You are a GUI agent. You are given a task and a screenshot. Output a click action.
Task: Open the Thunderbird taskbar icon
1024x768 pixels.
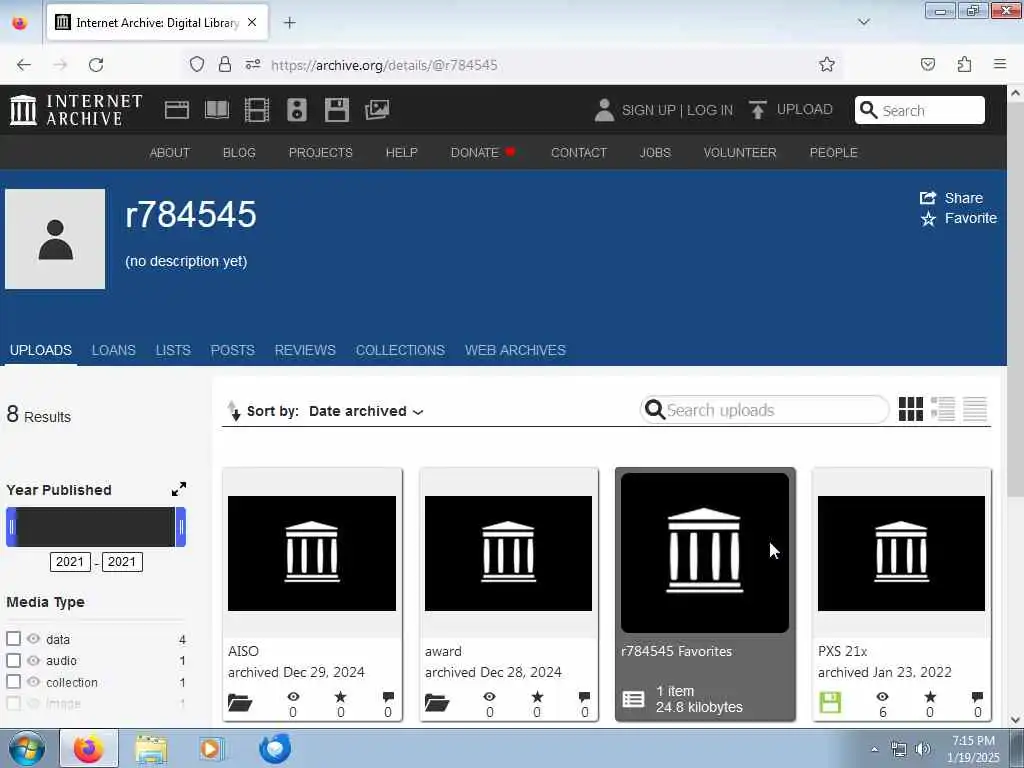click(x=274, y=748)
